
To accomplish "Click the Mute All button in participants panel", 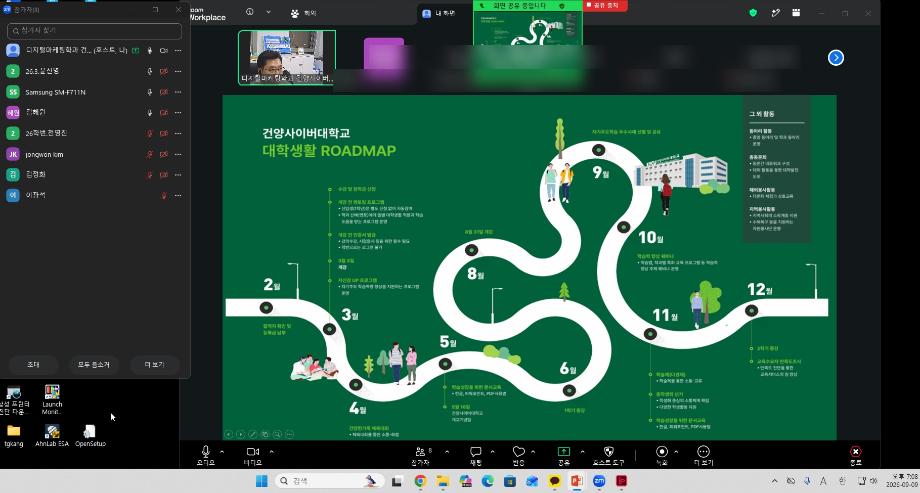I will 94,364.
